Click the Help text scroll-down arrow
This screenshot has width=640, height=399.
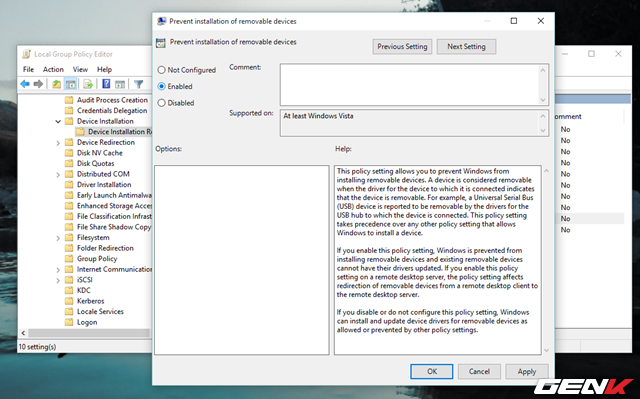[x=547, y=350]
